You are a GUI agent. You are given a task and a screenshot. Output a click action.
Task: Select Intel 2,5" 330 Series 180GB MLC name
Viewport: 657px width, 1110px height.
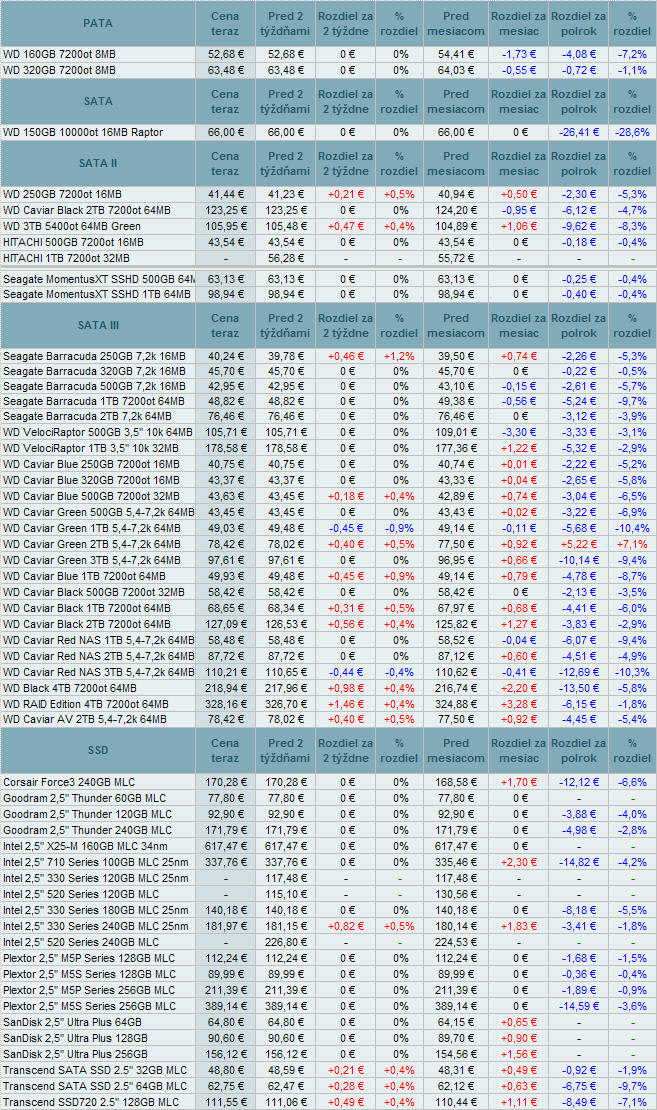click(x=96, y=910)
